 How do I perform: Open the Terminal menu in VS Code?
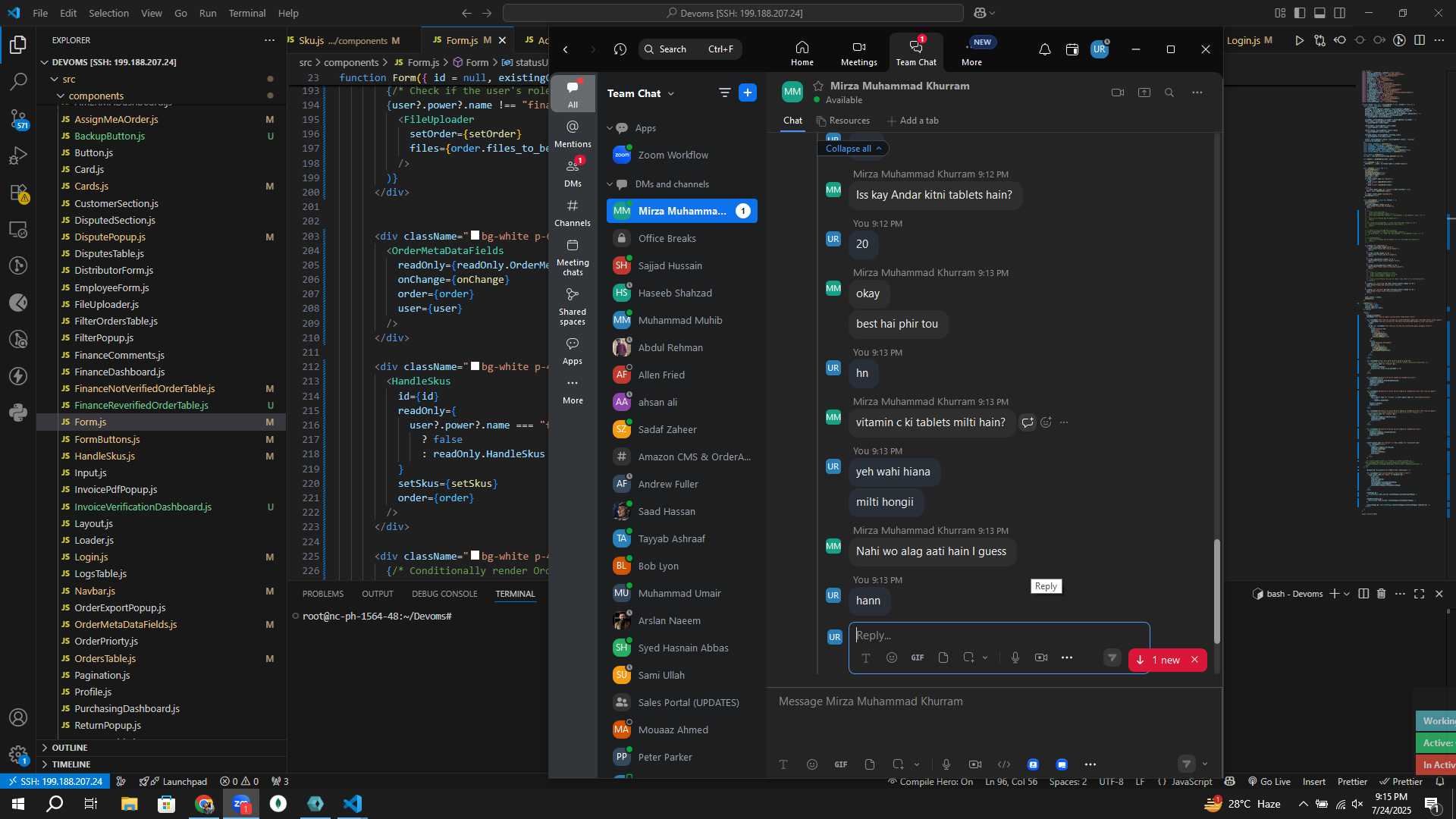click(247, 13)
